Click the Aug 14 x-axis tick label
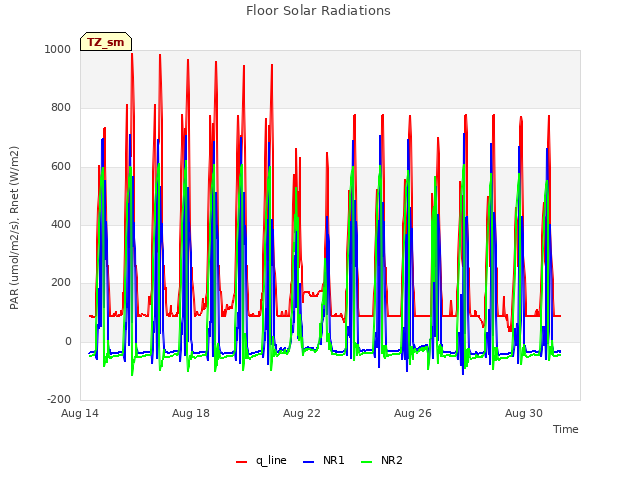This screenshot has width=640, height=480. pos(80,413)
